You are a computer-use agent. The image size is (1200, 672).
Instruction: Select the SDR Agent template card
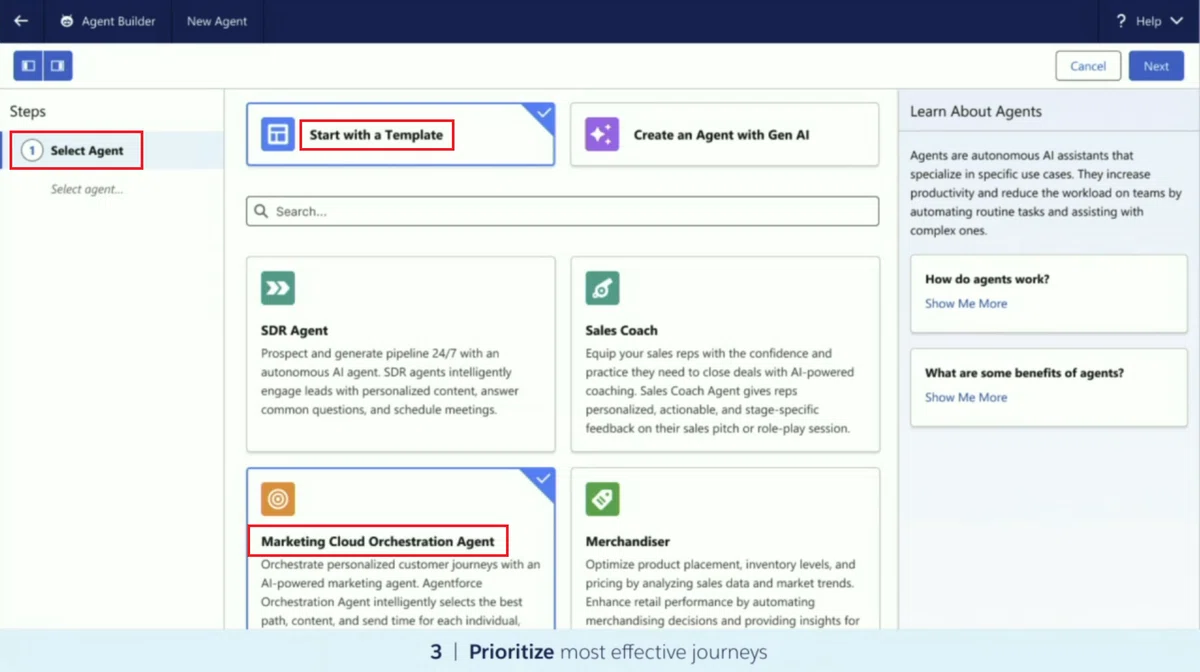(401, 354)
